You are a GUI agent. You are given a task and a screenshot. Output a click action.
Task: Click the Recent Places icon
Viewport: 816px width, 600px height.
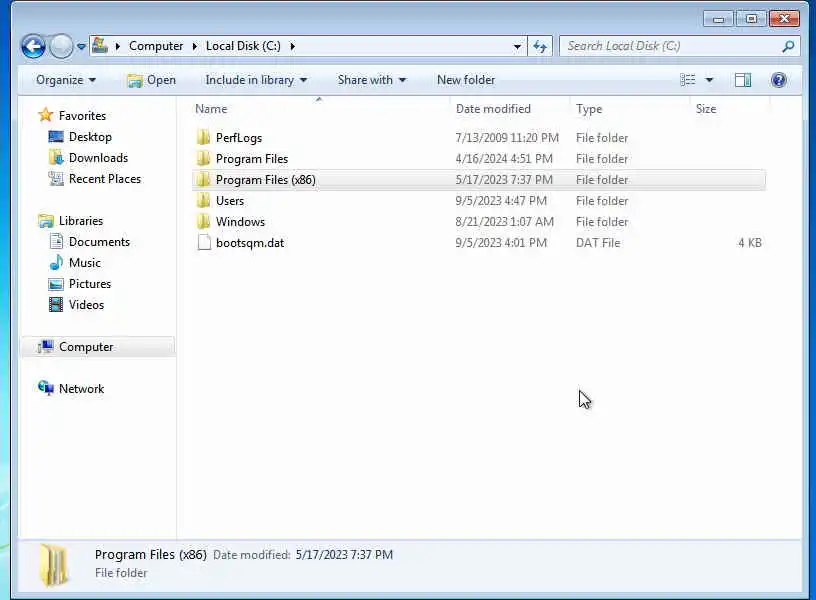point(56,178)
